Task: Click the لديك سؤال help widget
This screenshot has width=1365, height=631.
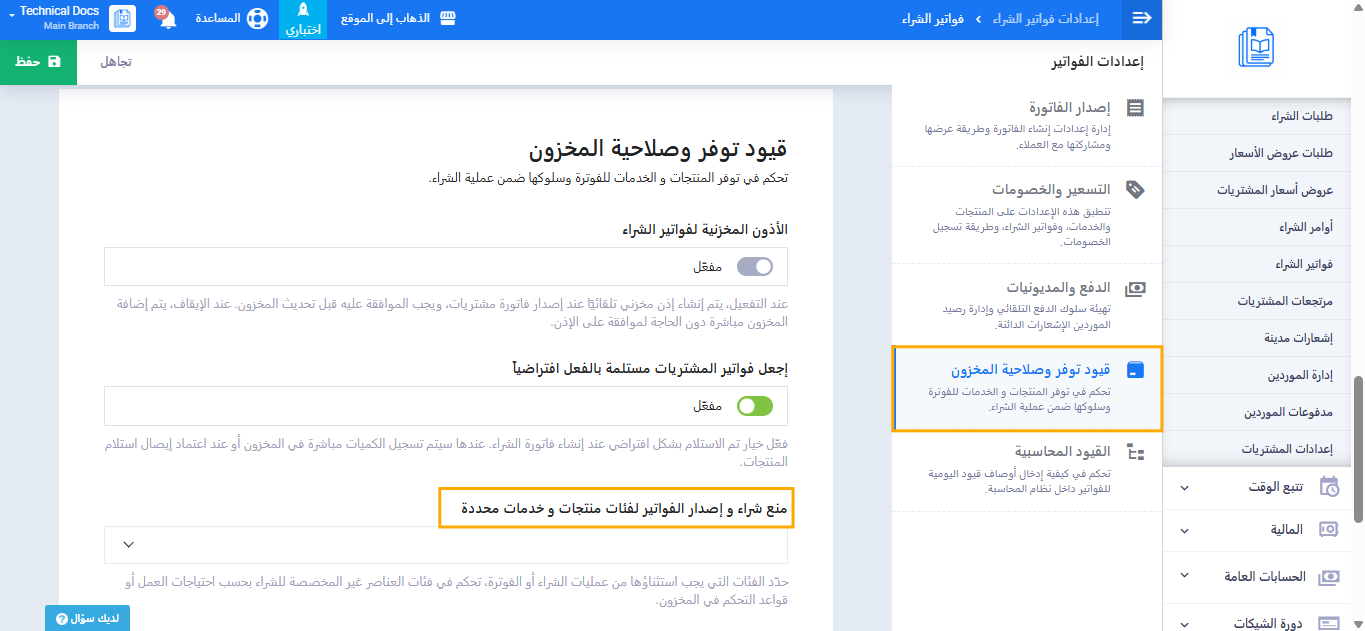Action: tap(87, 619)
